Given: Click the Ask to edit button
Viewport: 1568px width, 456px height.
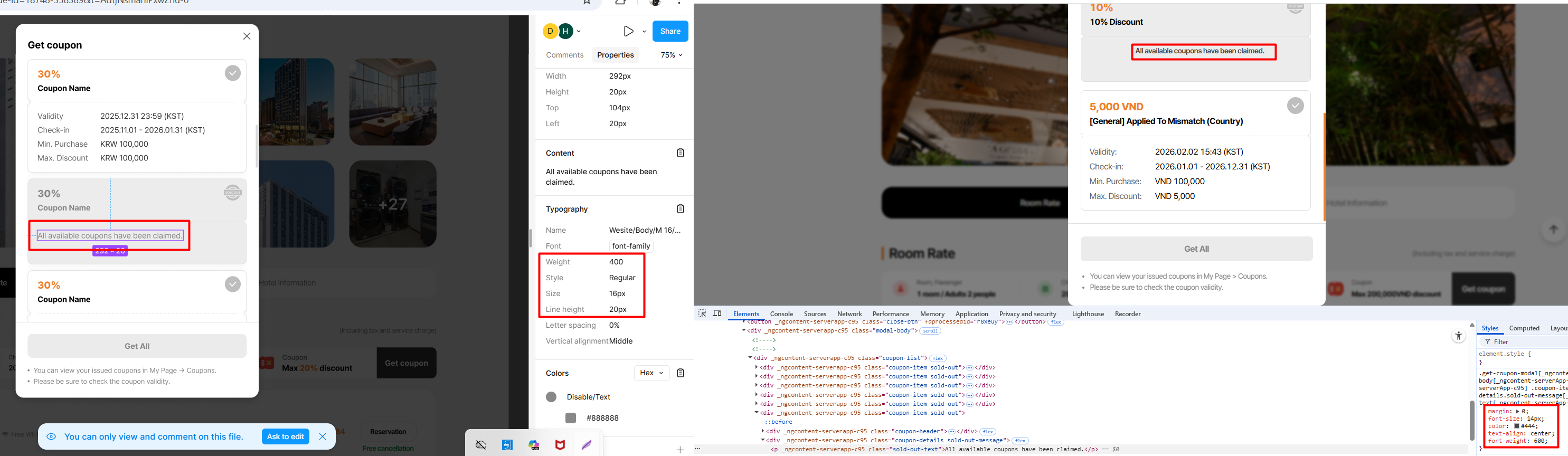Looking at the screenshot, I should coord(286,436).
